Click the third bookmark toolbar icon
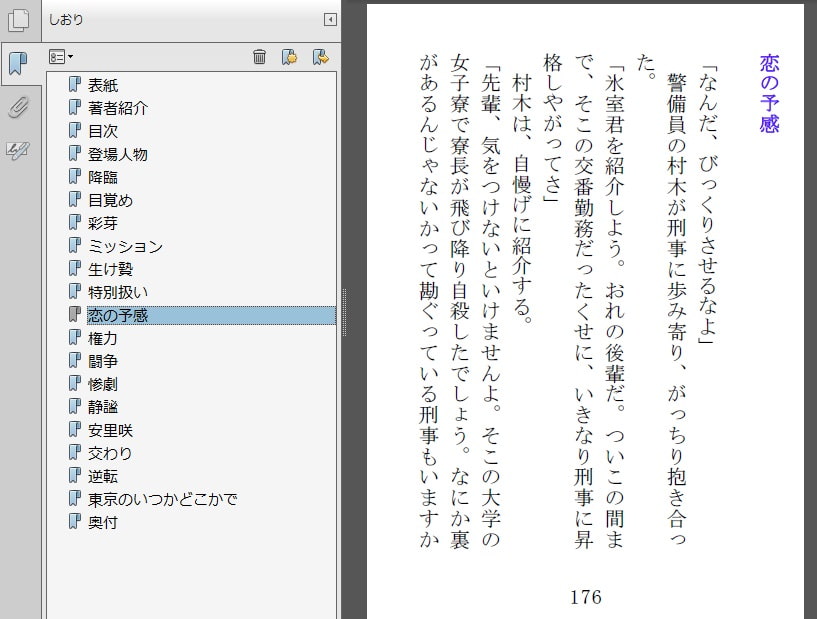The image size is (817, 619). coord(320,57)
